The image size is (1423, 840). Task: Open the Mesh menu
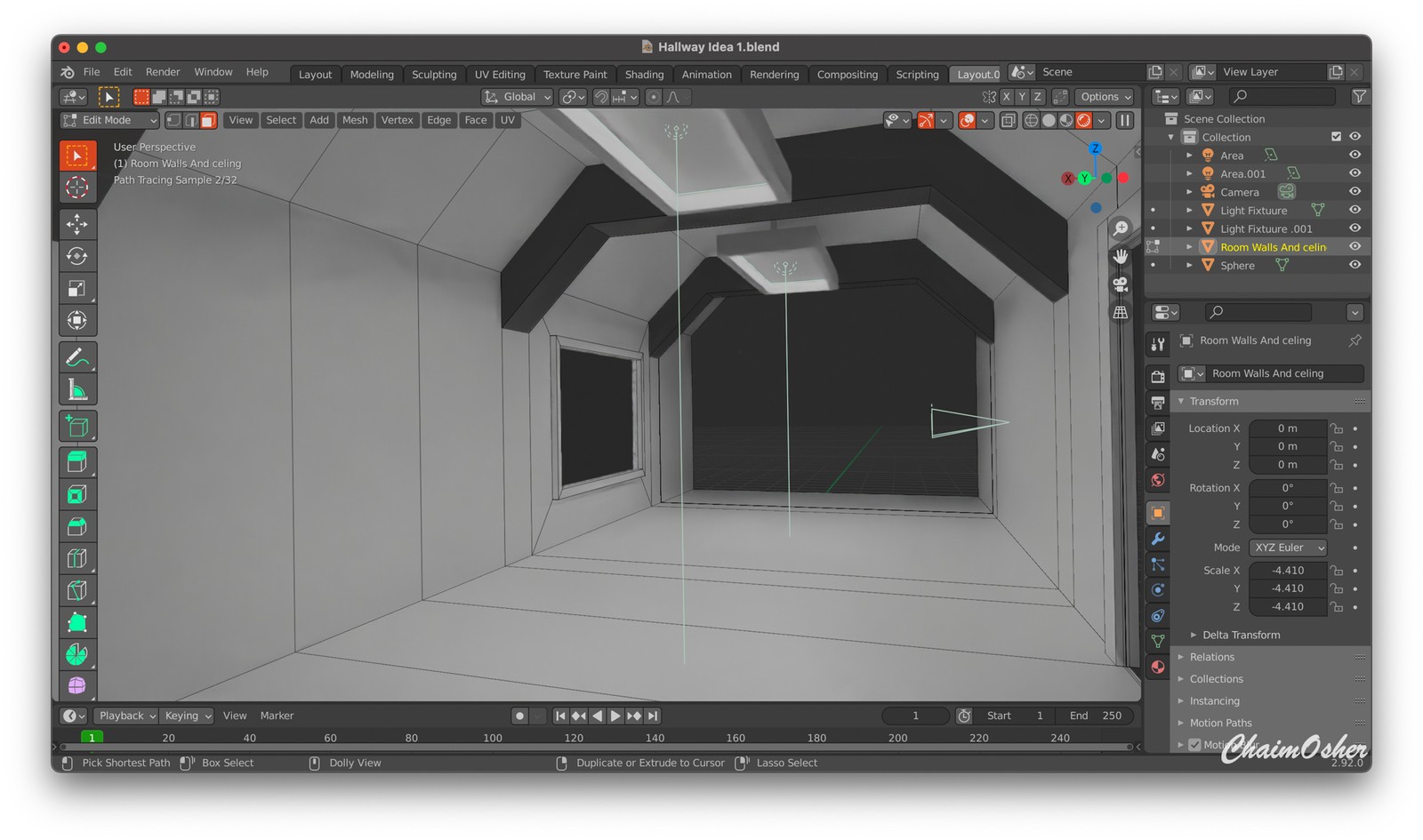[x=355, y=120]
